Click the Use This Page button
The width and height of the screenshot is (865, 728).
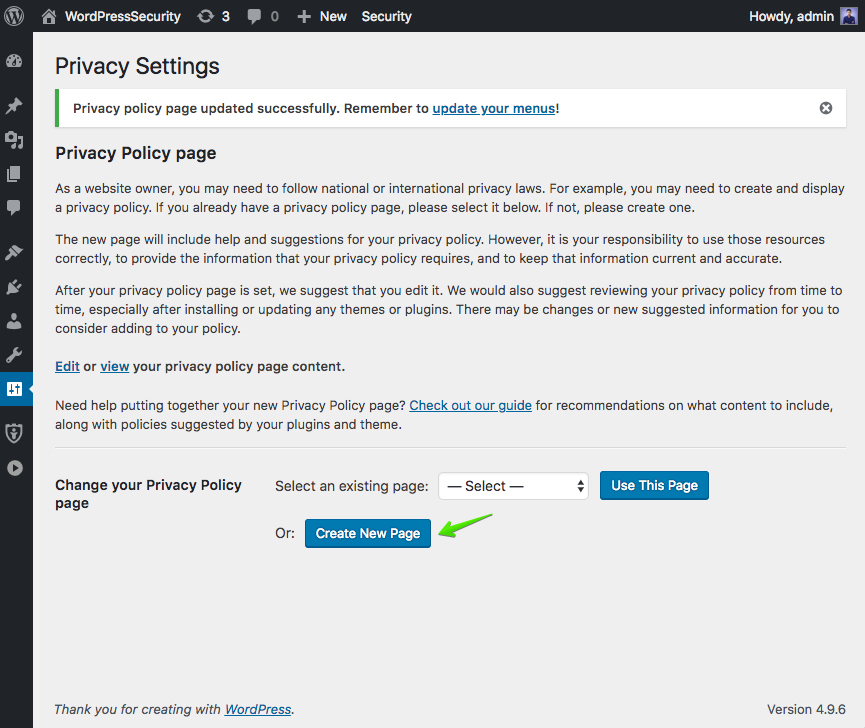(654, 485)
